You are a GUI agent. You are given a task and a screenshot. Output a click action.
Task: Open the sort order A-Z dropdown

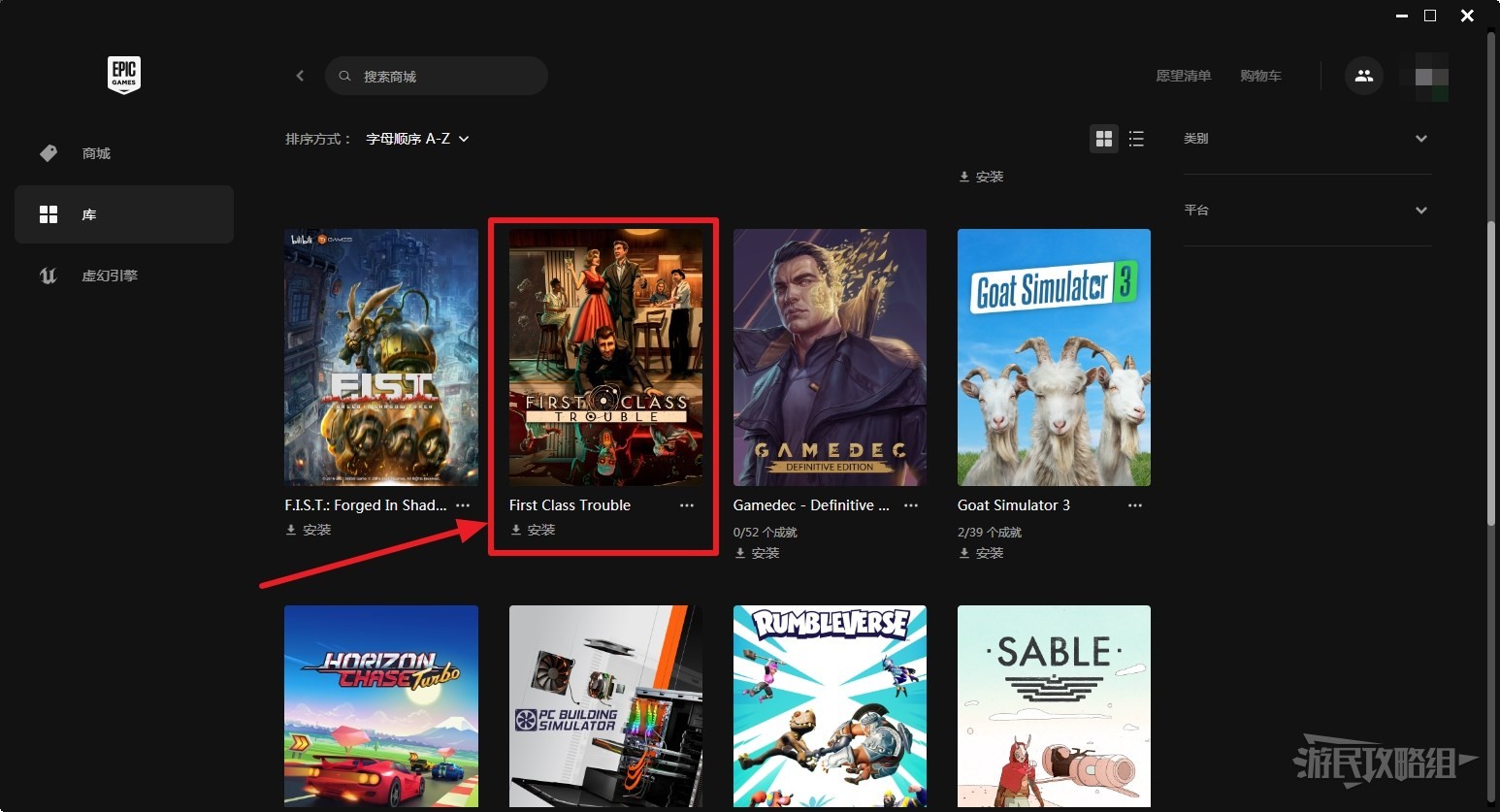pos(417,139)
